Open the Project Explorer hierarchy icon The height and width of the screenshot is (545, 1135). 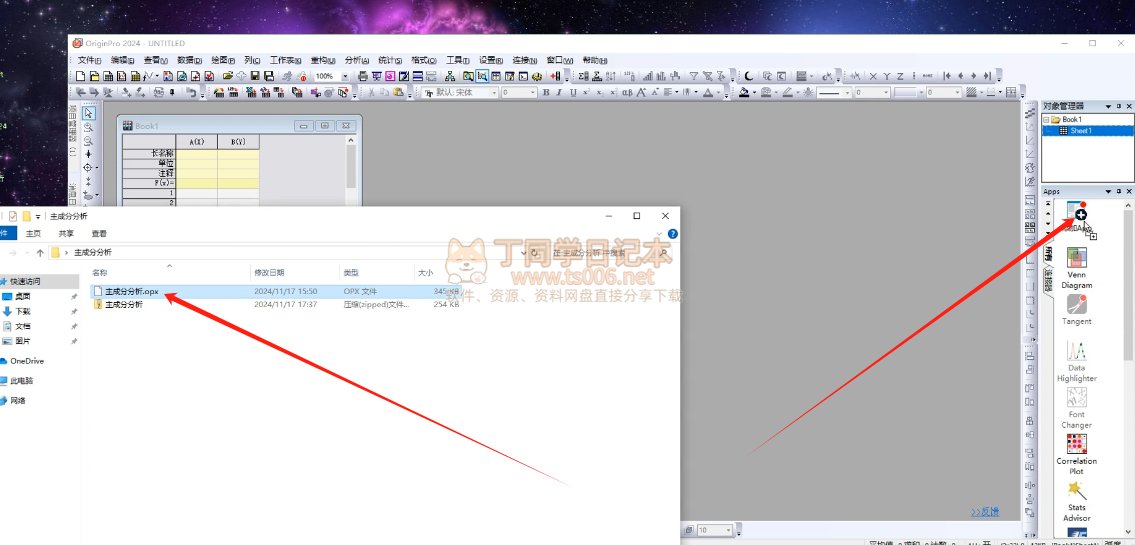(x=450, y=76)
